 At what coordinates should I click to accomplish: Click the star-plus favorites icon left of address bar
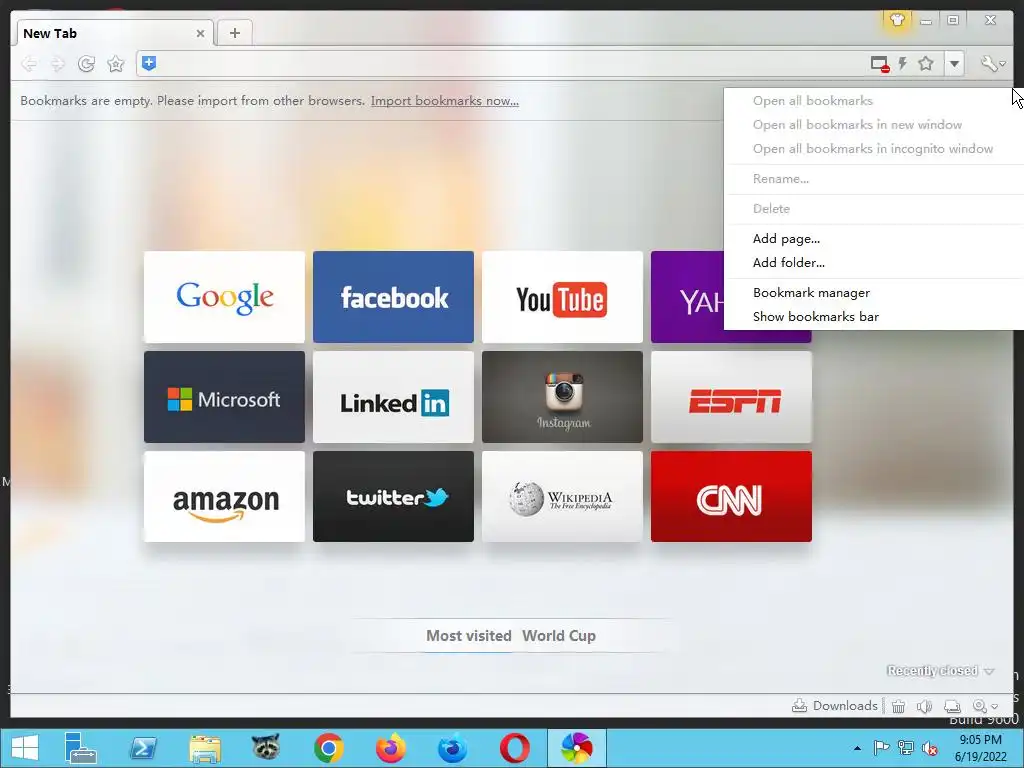click(x=116, y=63)
